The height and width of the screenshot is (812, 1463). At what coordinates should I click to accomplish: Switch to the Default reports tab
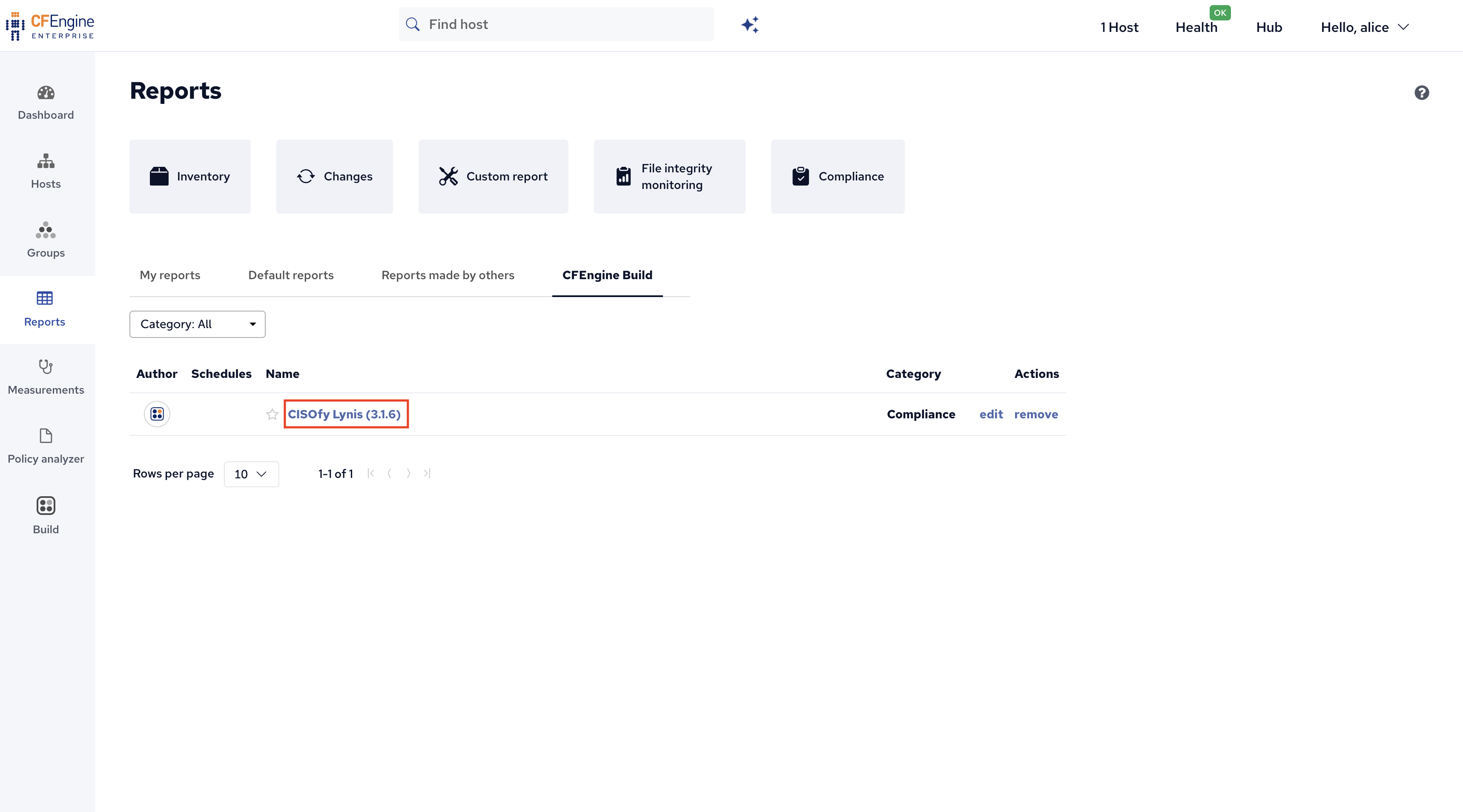point(291,275)
